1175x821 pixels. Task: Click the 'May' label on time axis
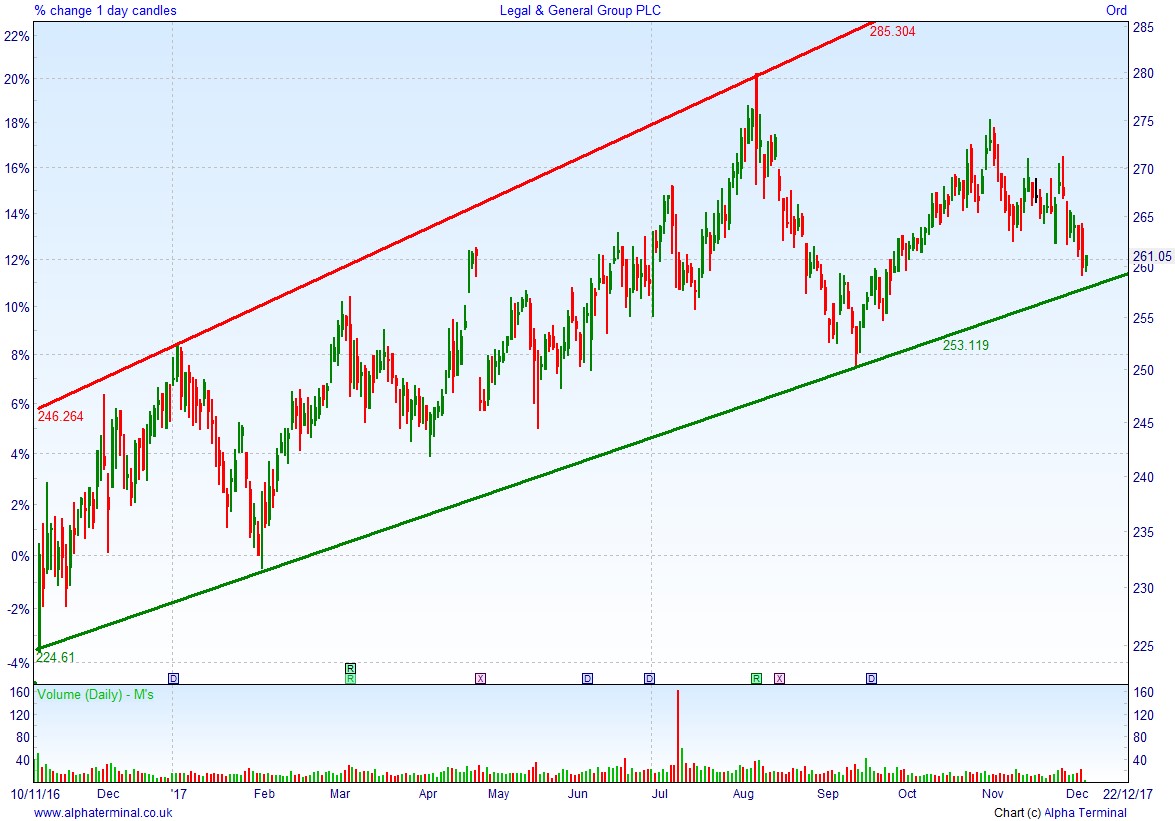pos(498,793)
